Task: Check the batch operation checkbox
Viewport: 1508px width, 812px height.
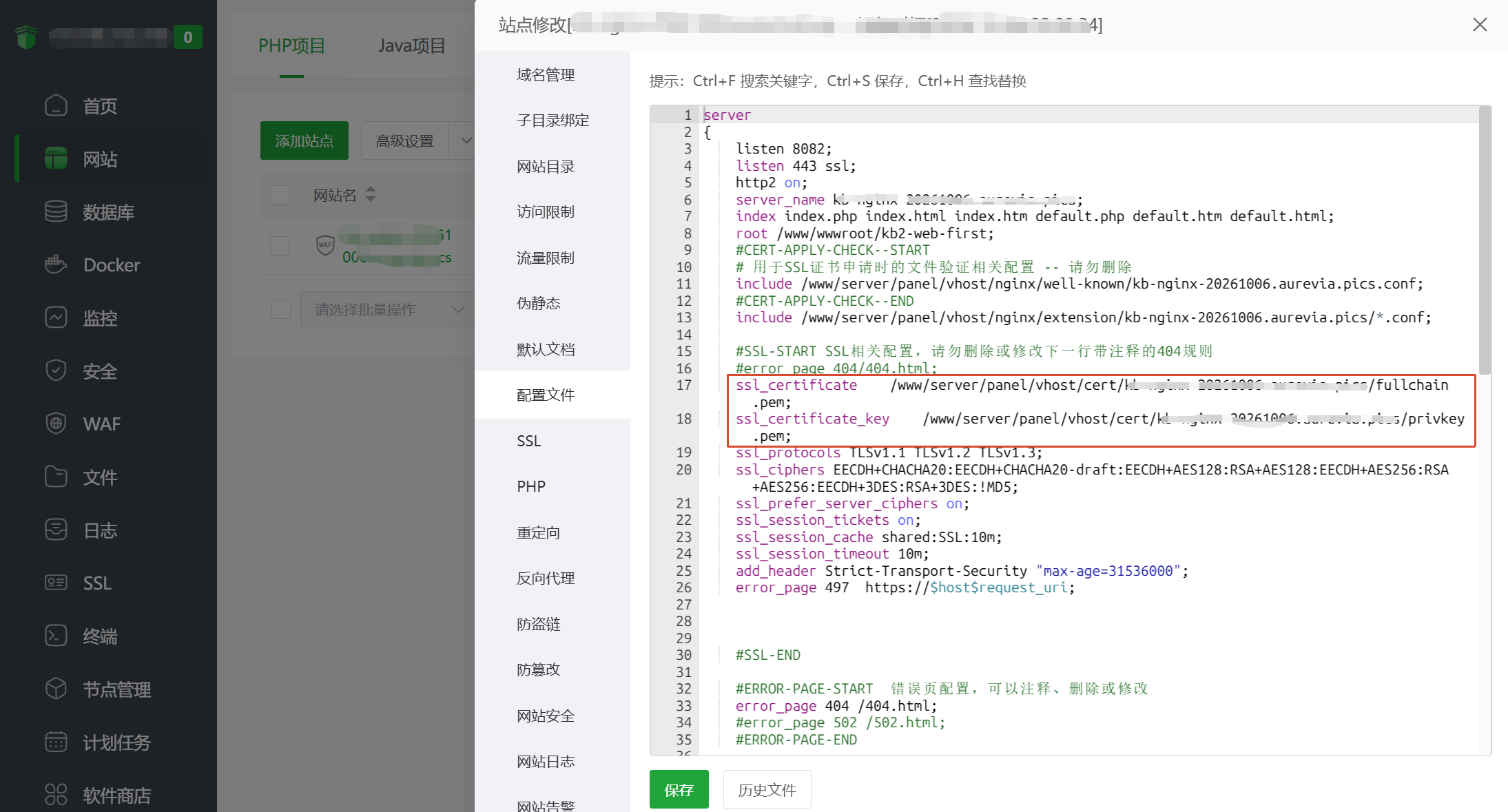Action: click(280, 309)
